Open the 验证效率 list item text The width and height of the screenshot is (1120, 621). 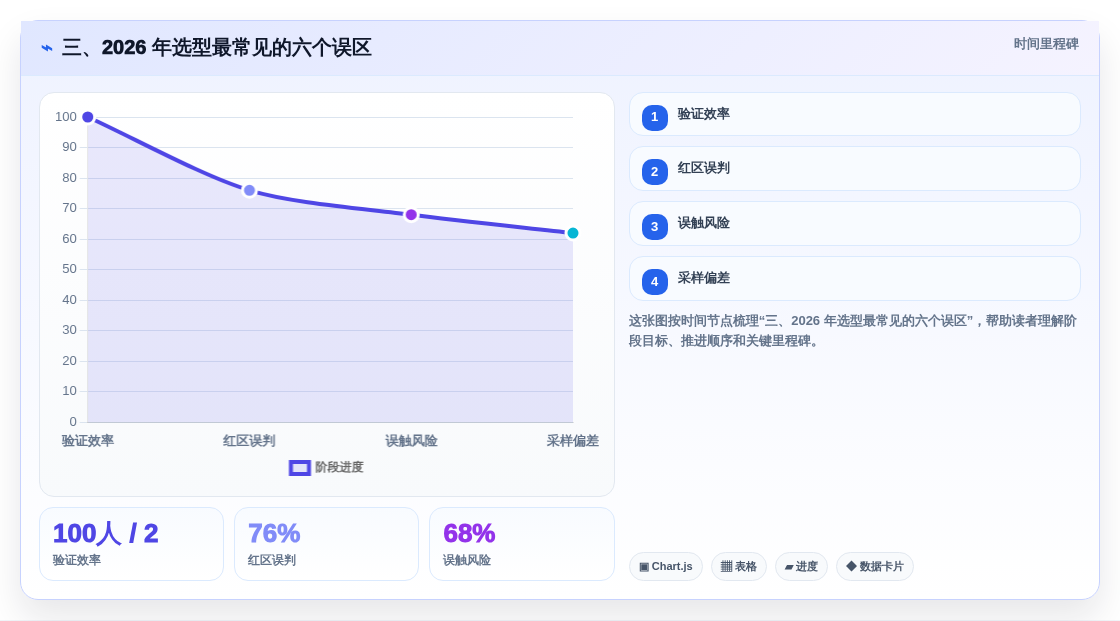tap(704, 114)
